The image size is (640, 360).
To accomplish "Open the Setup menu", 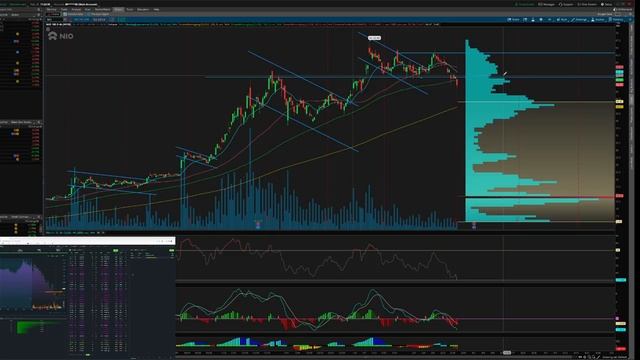I will (607, 4).
